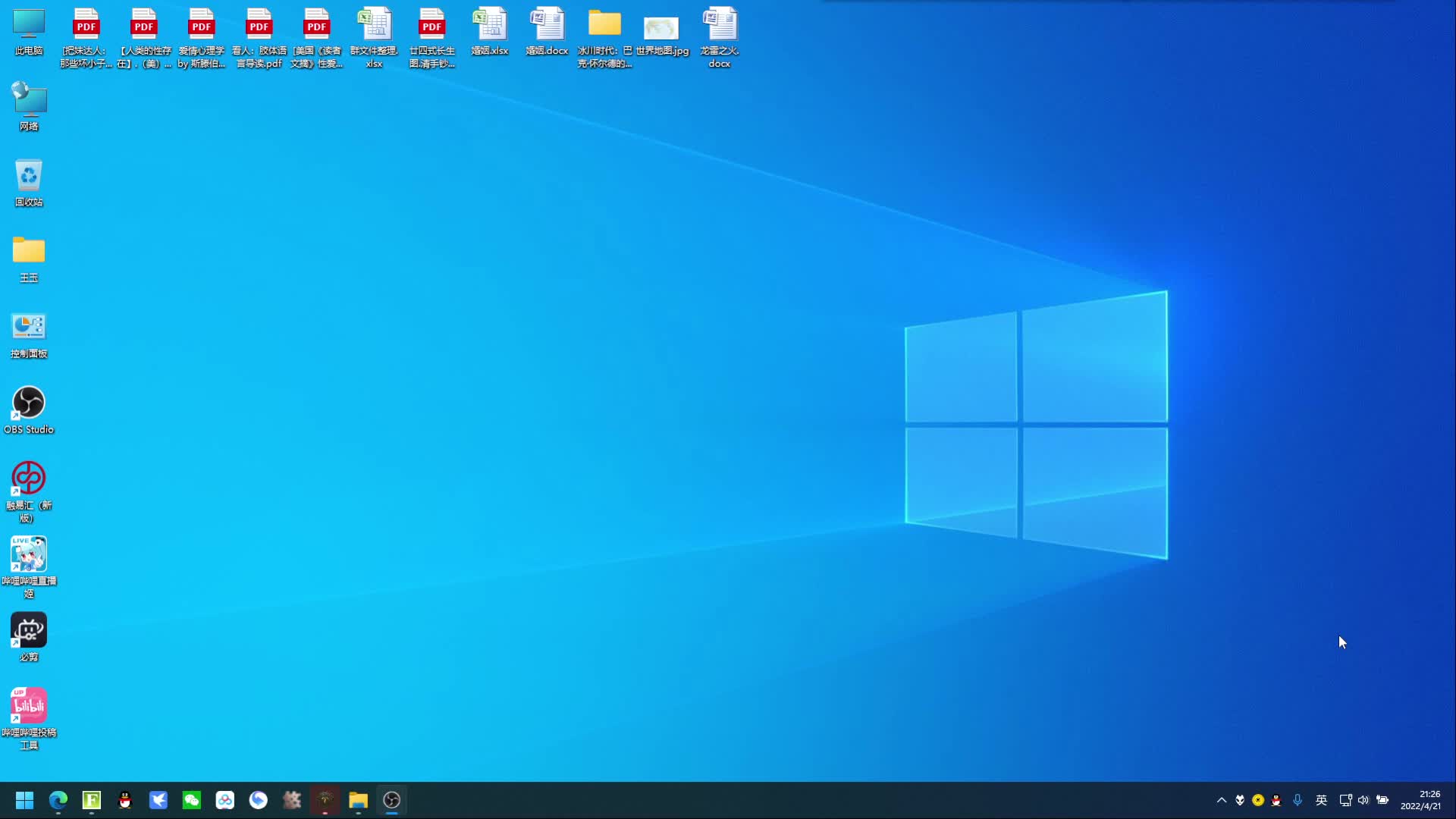Launch Microsoft Edge from taskbar

(x=58, y=800)
